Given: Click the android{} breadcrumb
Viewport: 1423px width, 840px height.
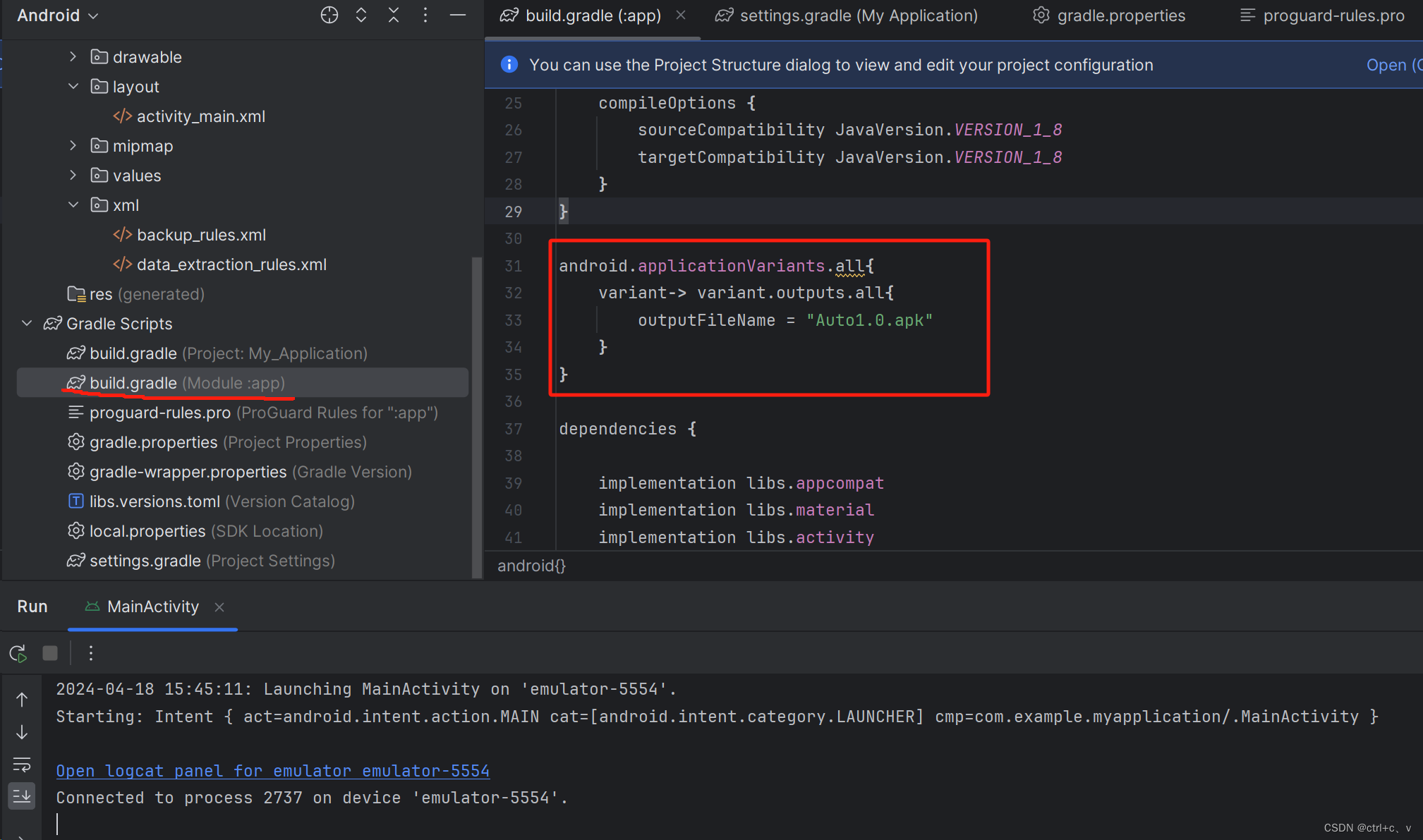Looking at the screenshot, I should tap(531, 566).
